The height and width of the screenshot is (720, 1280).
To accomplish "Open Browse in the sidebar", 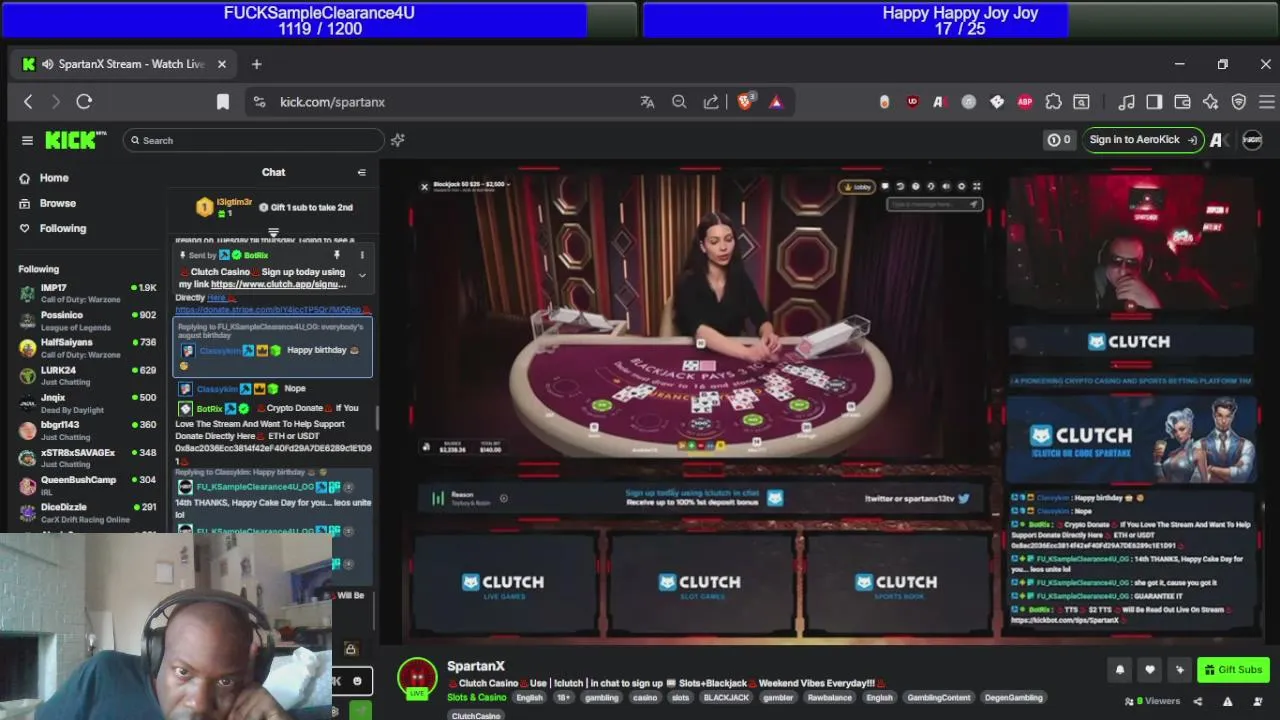I will coord(57,203).
